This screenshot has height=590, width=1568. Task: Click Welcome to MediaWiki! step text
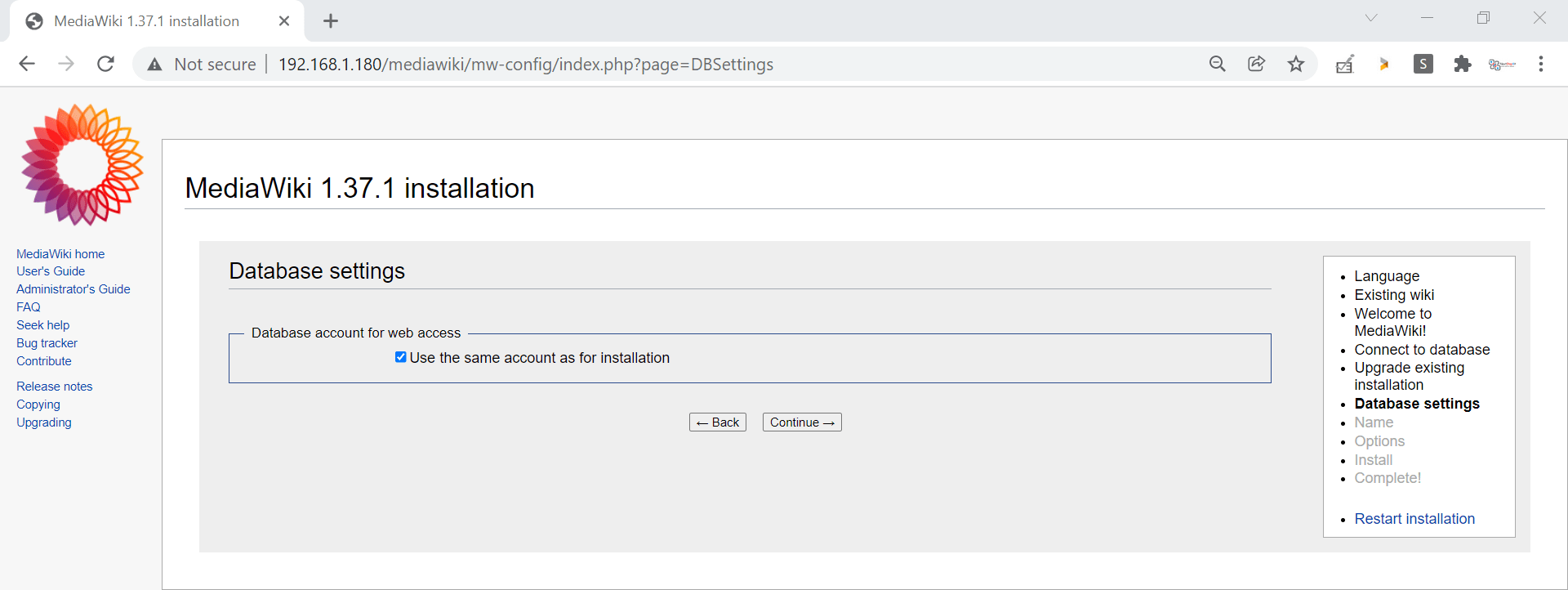[x=1393, y=322]
